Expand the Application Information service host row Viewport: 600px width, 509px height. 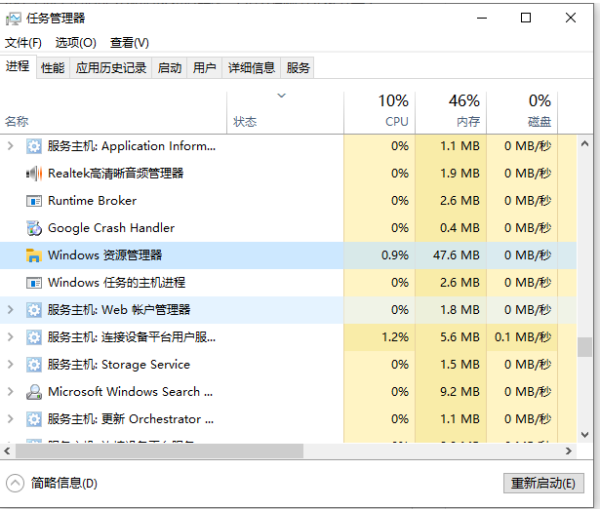tap(11, 146)
